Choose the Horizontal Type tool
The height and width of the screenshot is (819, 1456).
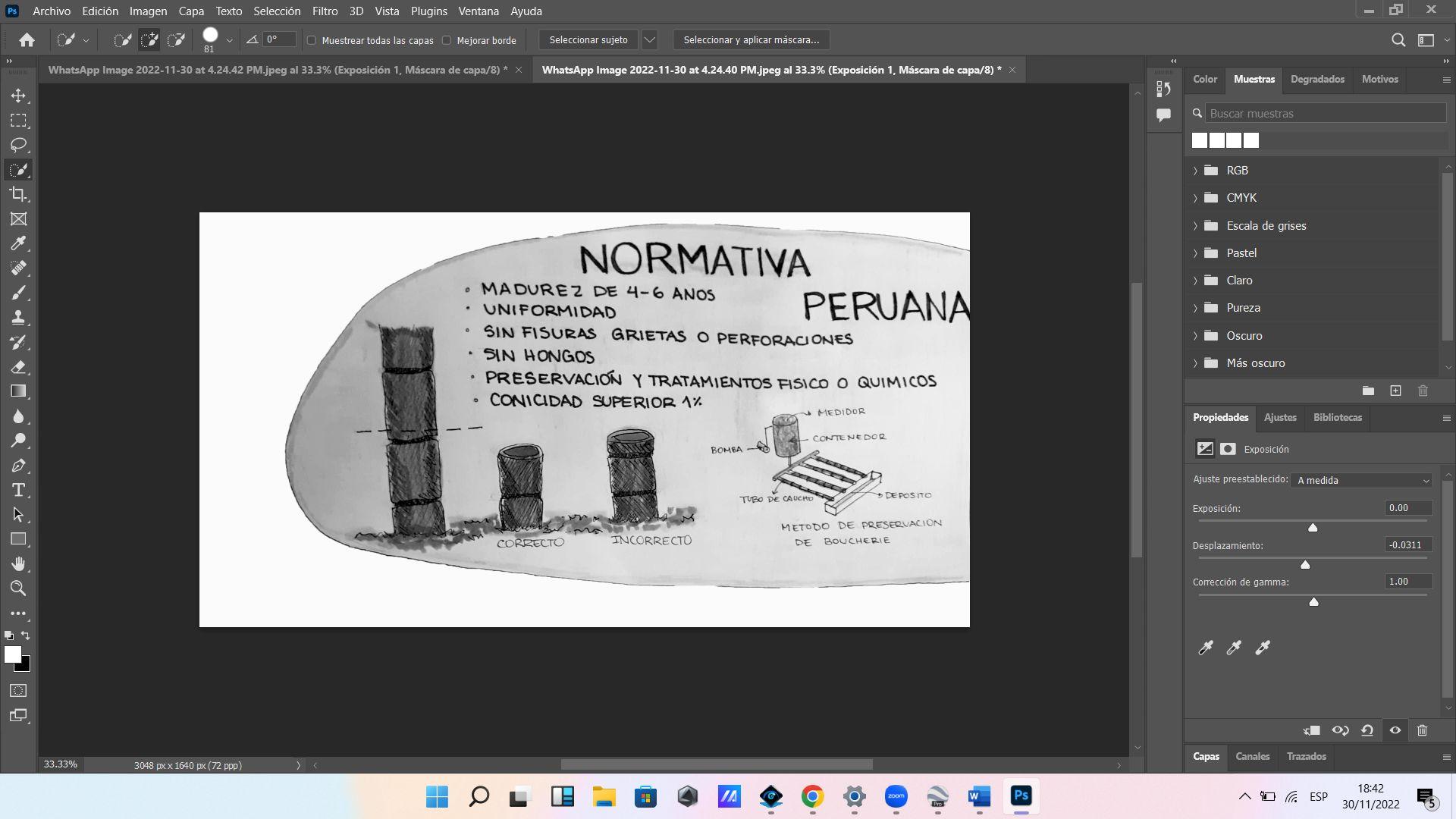coord(18,490)
